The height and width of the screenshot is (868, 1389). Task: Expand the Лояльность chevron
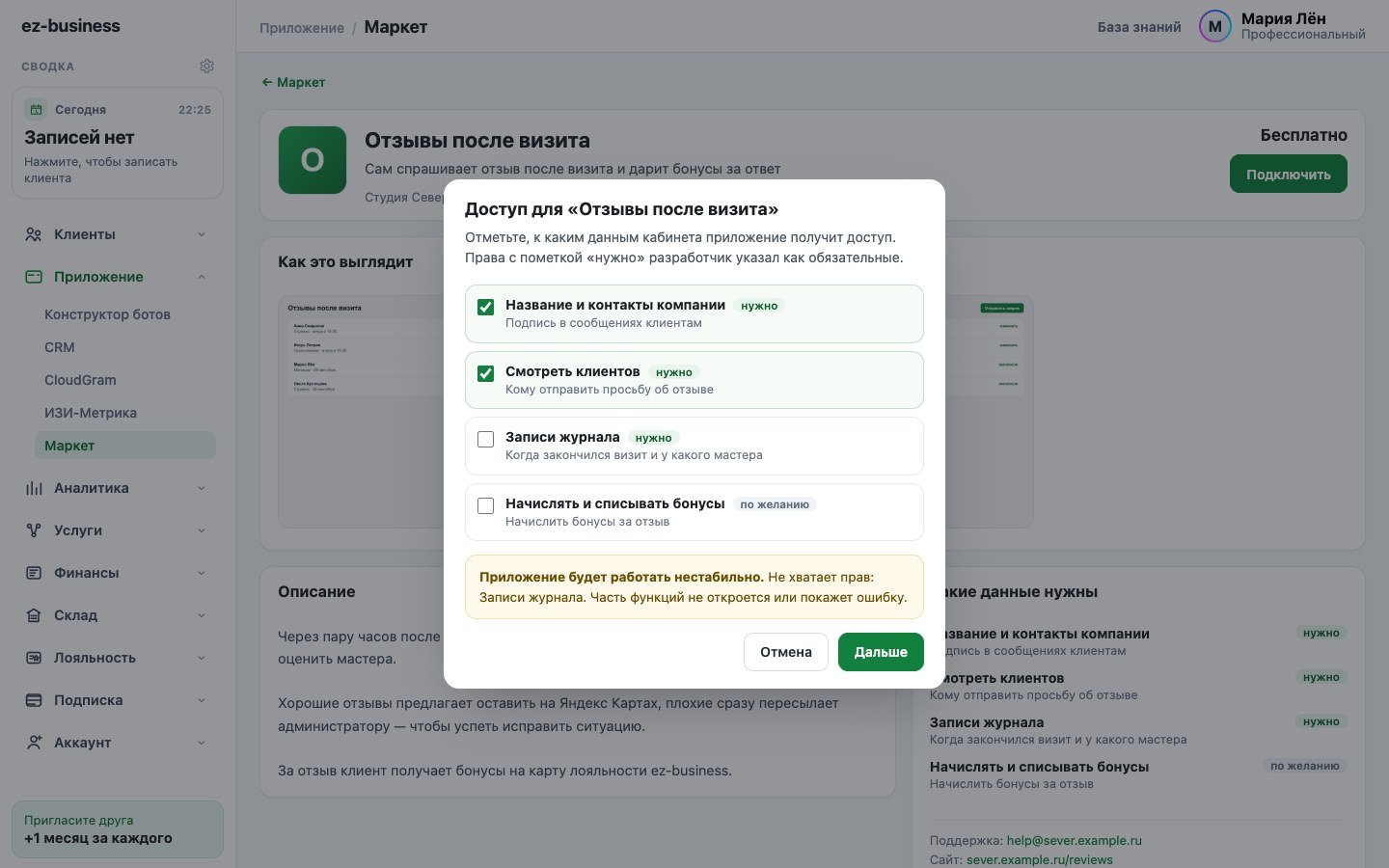(x=202, y=658)
